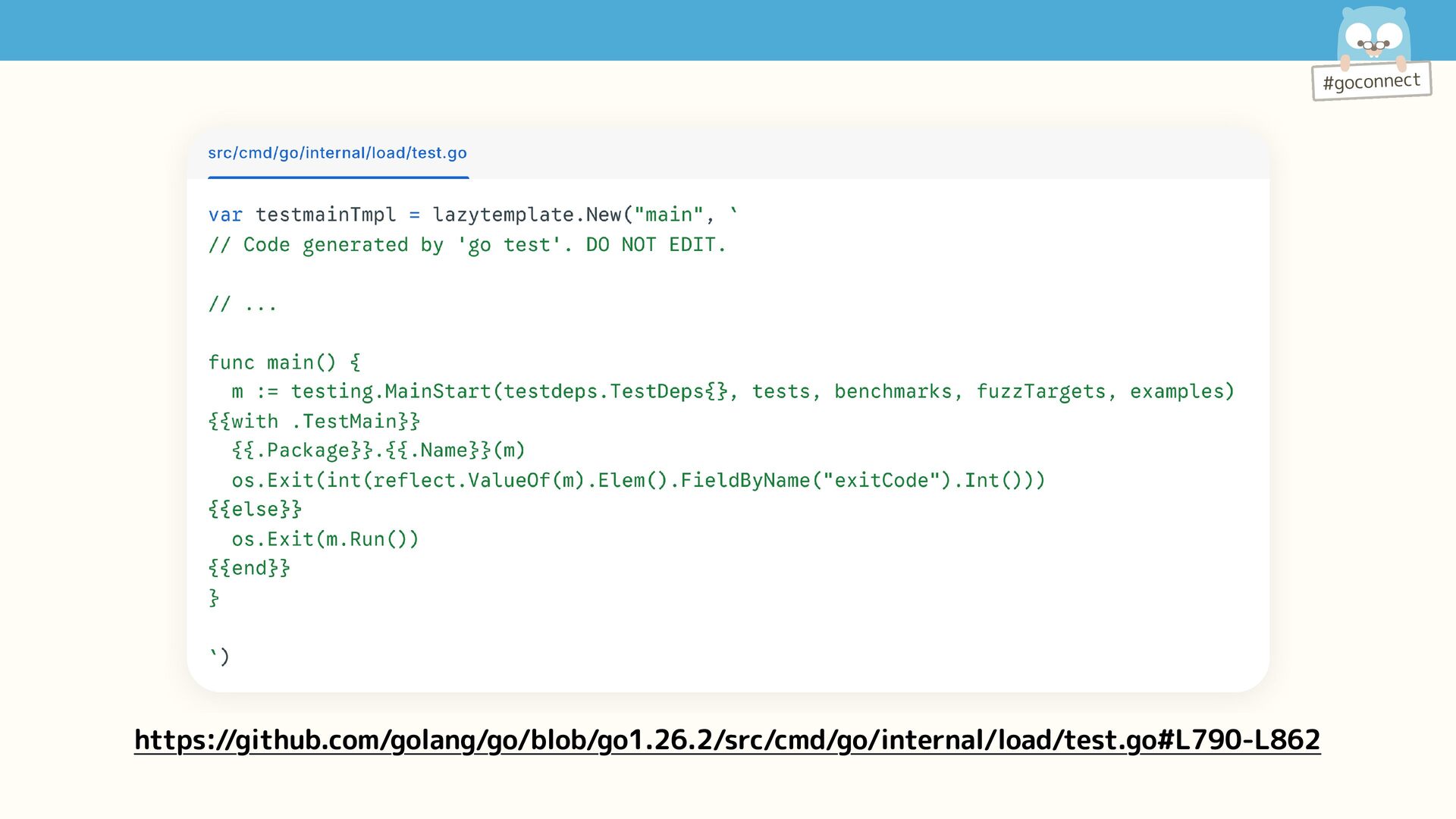Click the 'var testmainTmpl' declaration line
Screen dimensions: 1456x819
coord(302,215)
